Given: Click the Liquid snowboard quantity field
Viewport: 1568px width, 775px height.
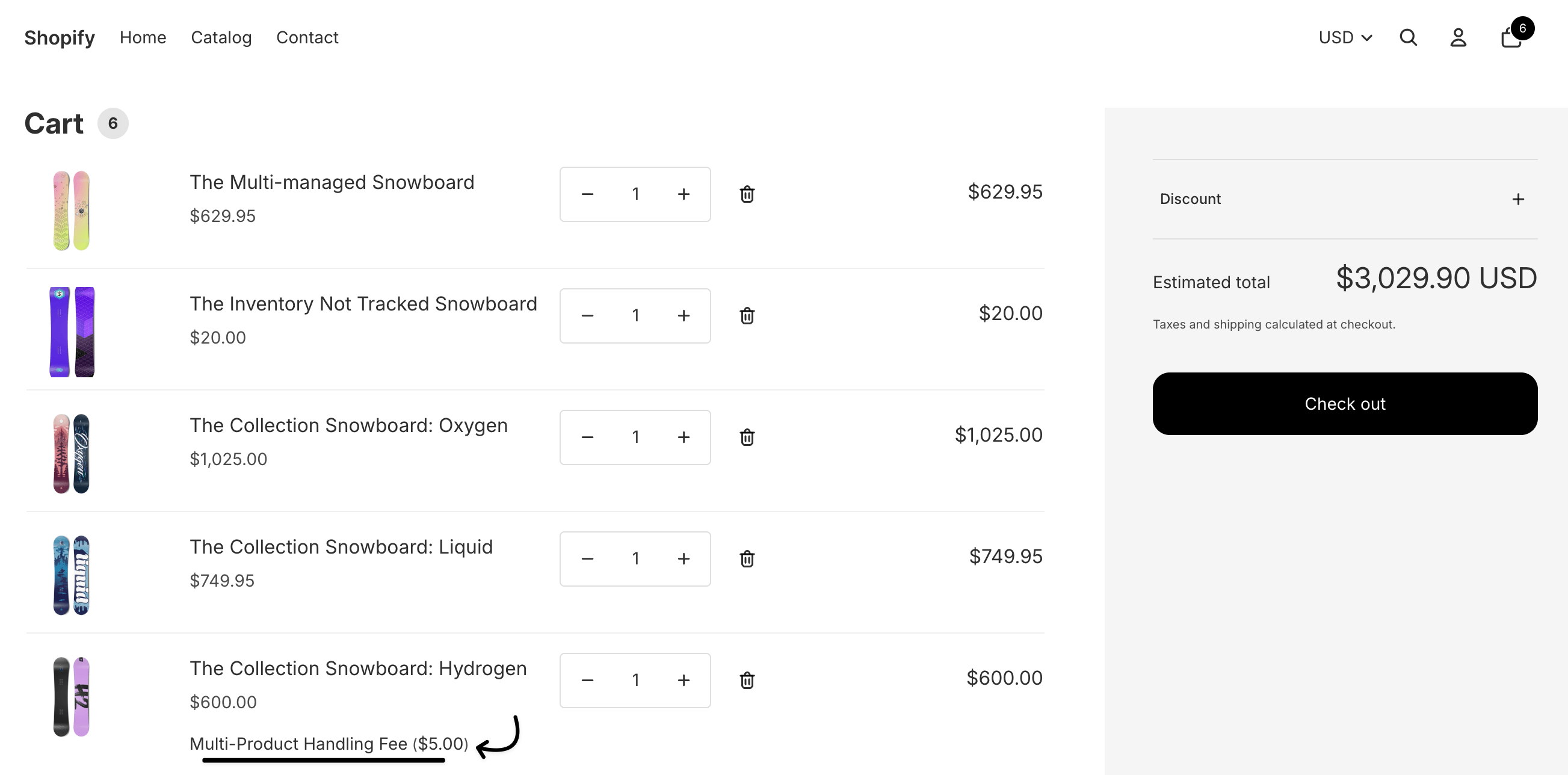Looking at the screenshot, I should [x=635, y=558].
